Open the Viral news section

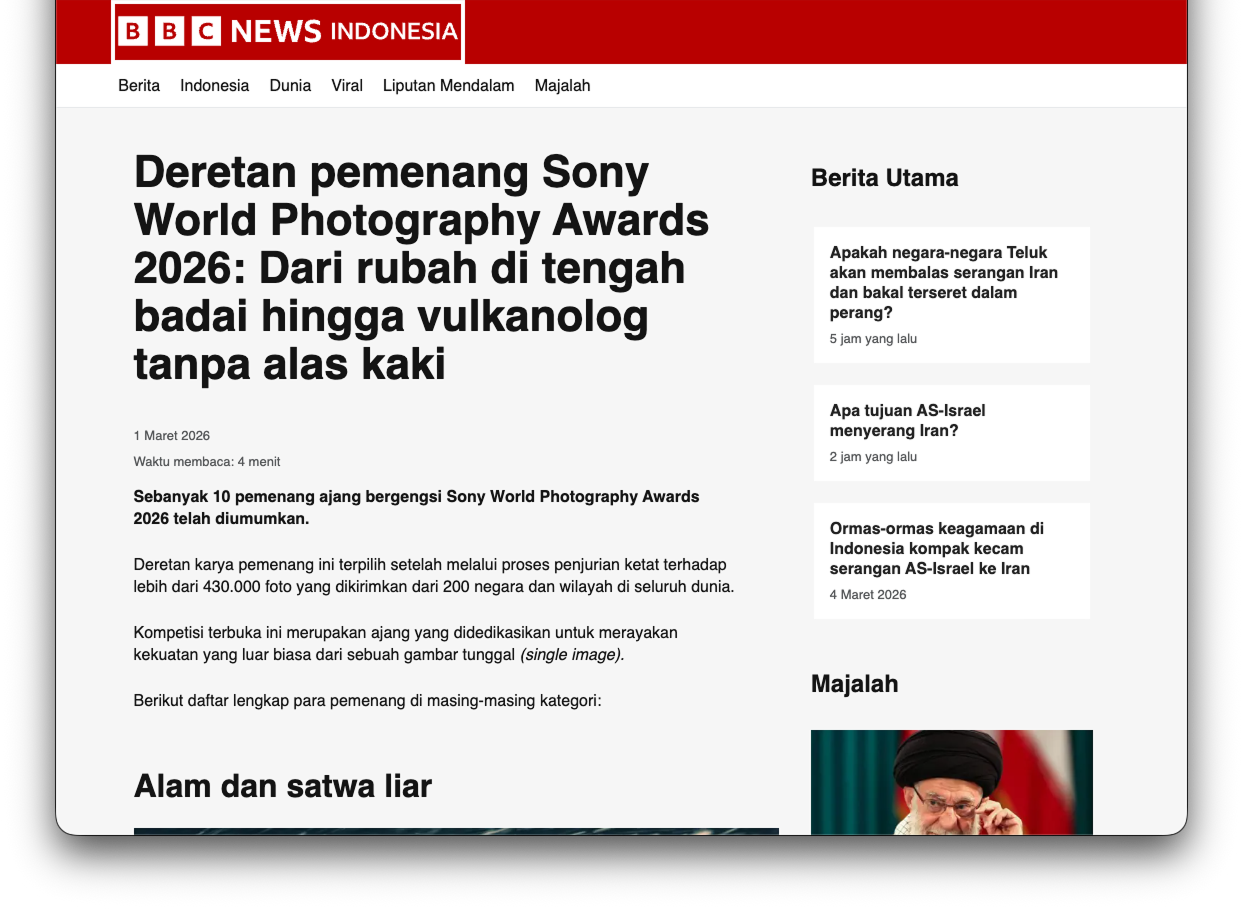(347, 86)
